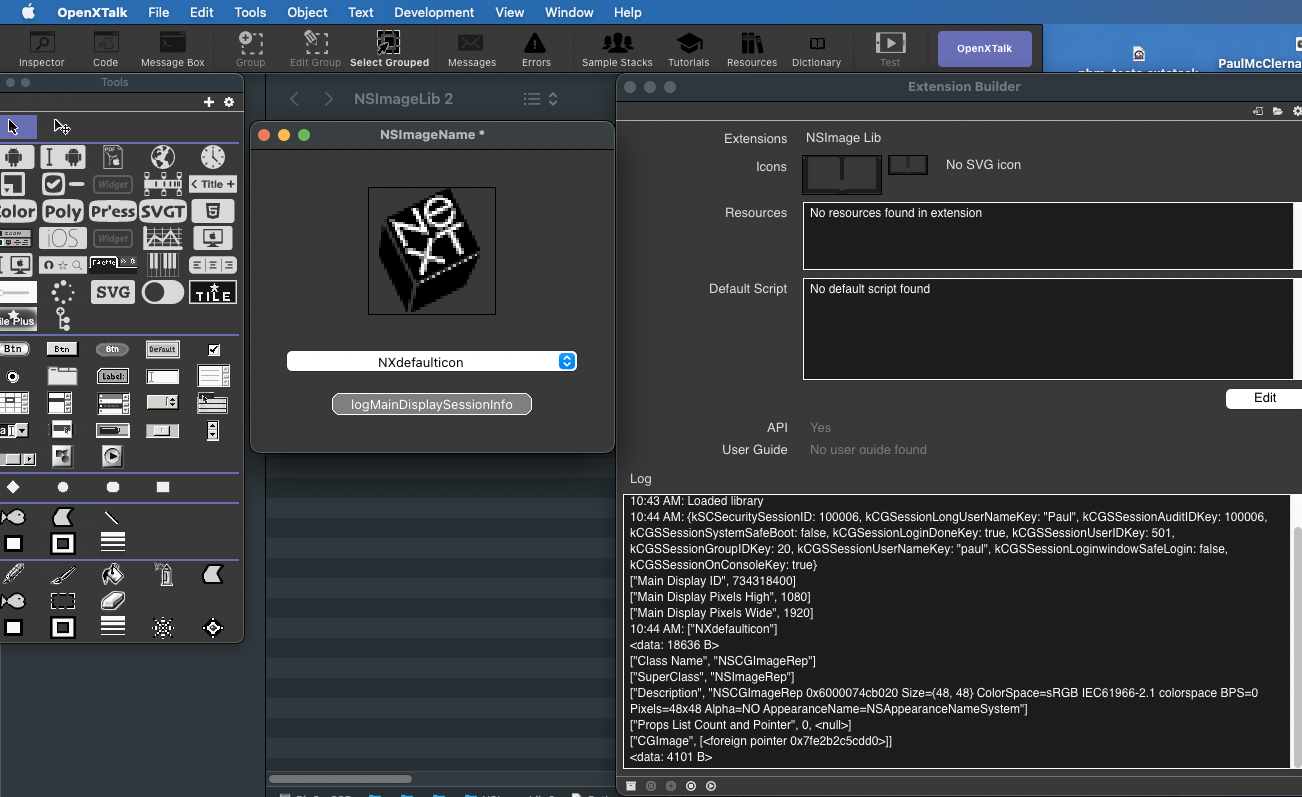
Task: Go forward with the right chevron in NSImageLib
Action: click(x=329, y=99)
